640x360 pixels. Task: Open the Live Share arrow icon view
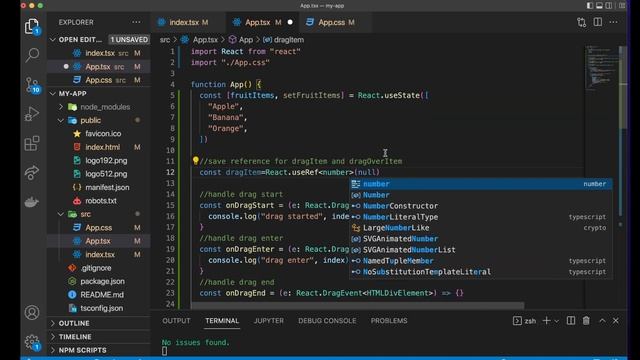[32, 173]
